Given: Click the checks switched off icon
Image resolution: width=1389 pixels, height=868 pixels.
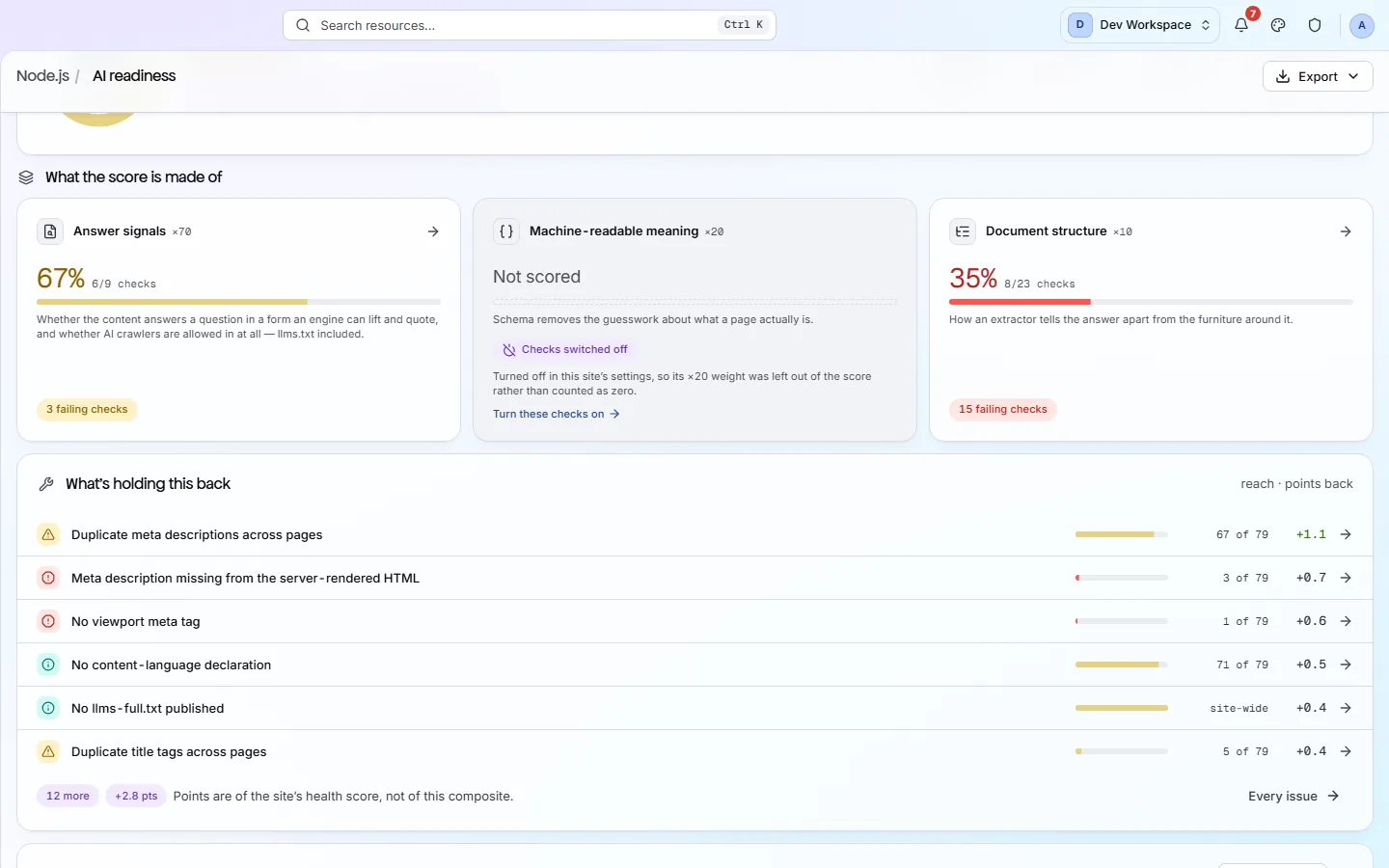Looking at the screenshot, I should 509,350.
